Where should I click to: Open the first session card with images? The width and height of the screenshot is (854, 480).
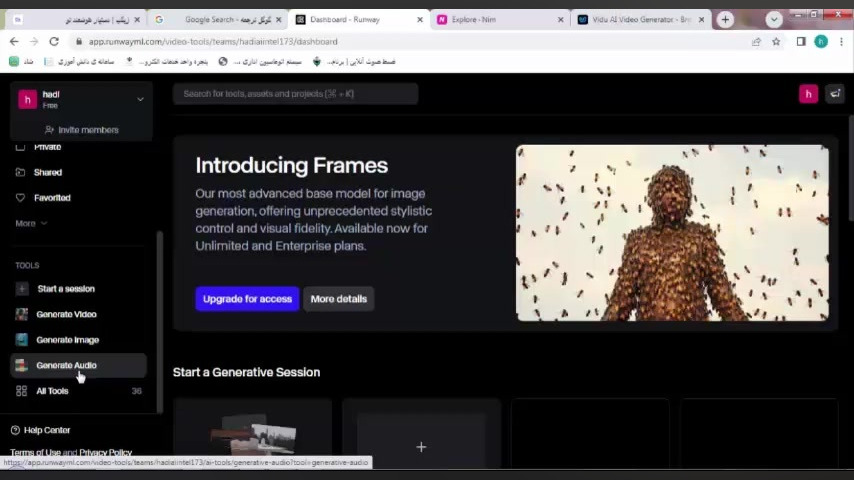(x=252, y=434)
